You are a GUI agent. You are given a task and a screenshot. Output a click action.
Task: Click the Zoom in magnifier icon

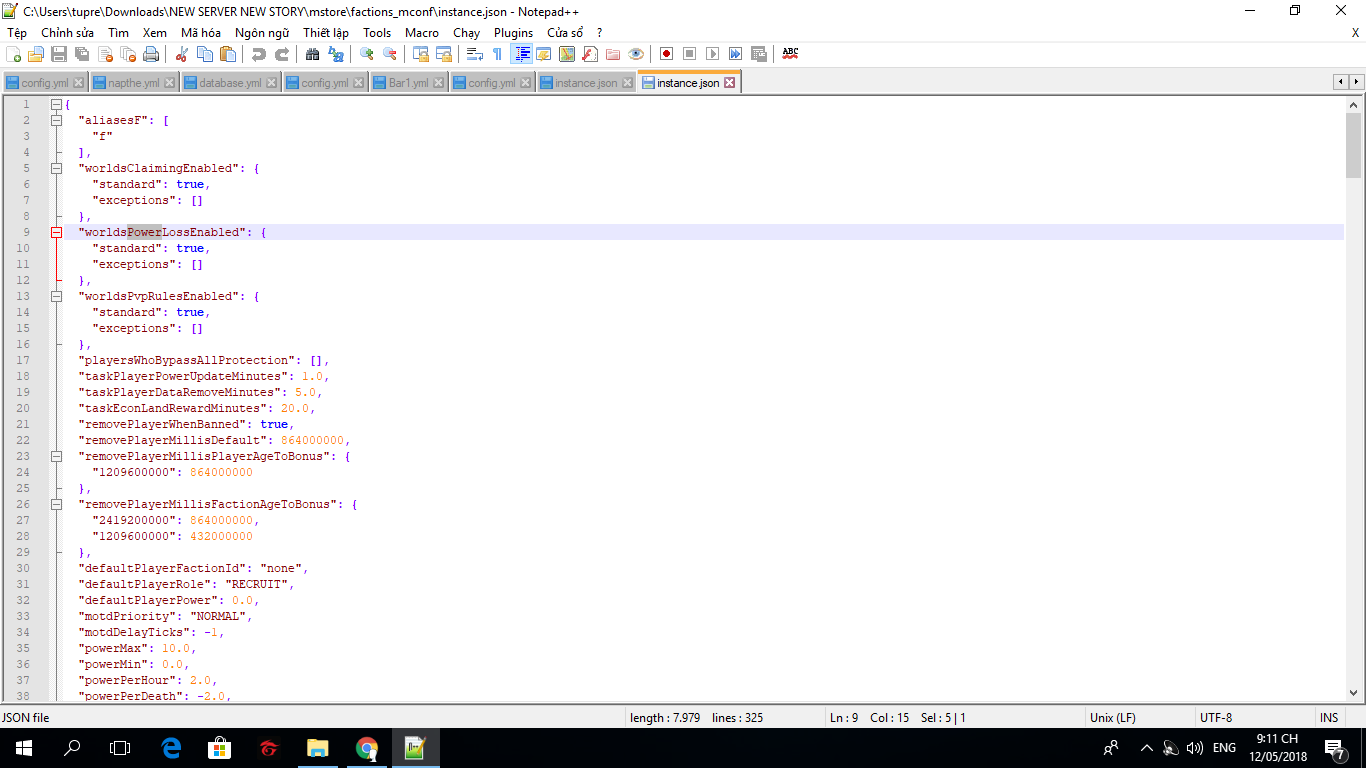coord(367,54)
